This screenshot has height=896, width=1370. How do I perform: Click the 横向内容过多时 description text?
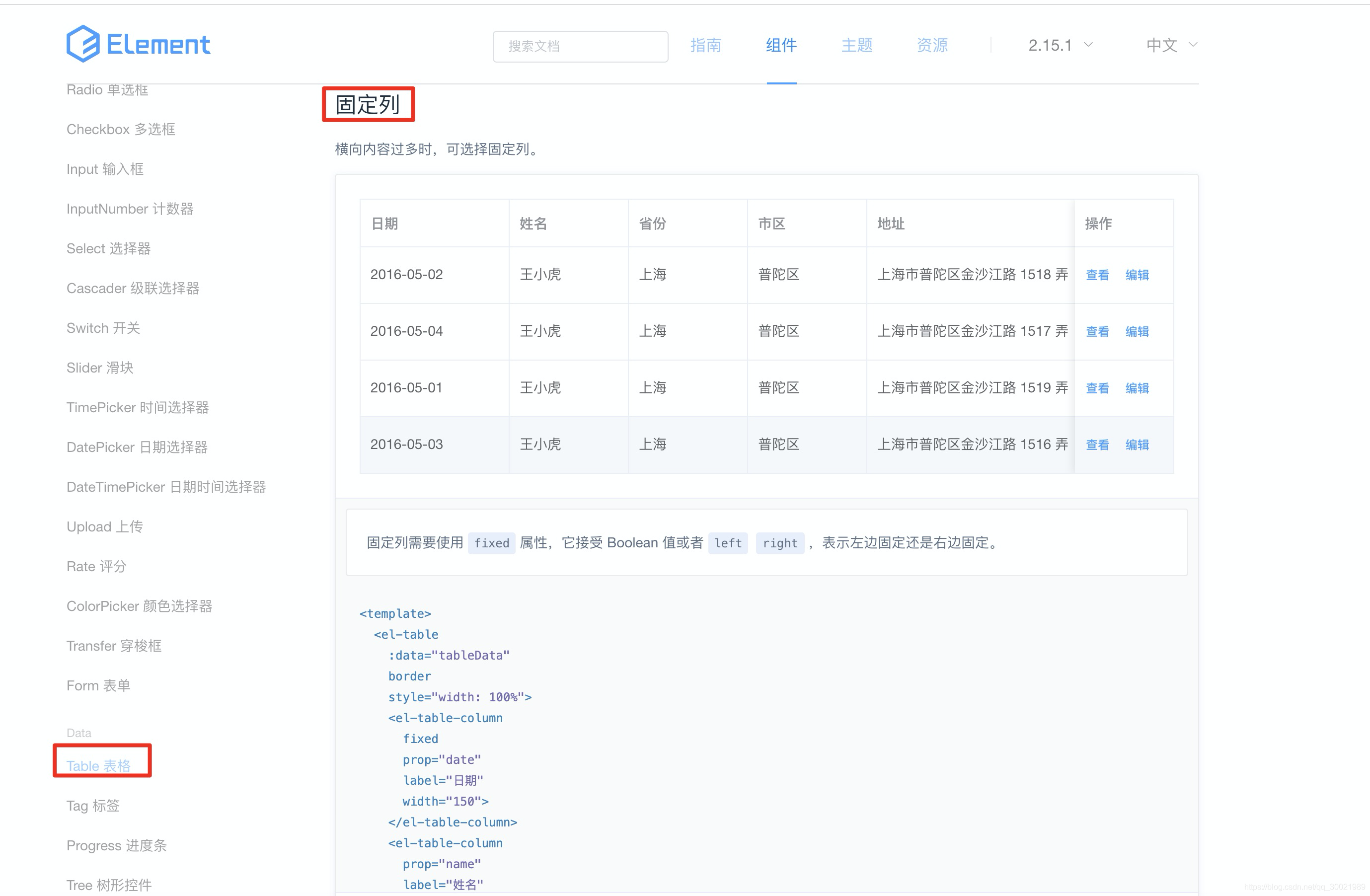tap(438, 149)
